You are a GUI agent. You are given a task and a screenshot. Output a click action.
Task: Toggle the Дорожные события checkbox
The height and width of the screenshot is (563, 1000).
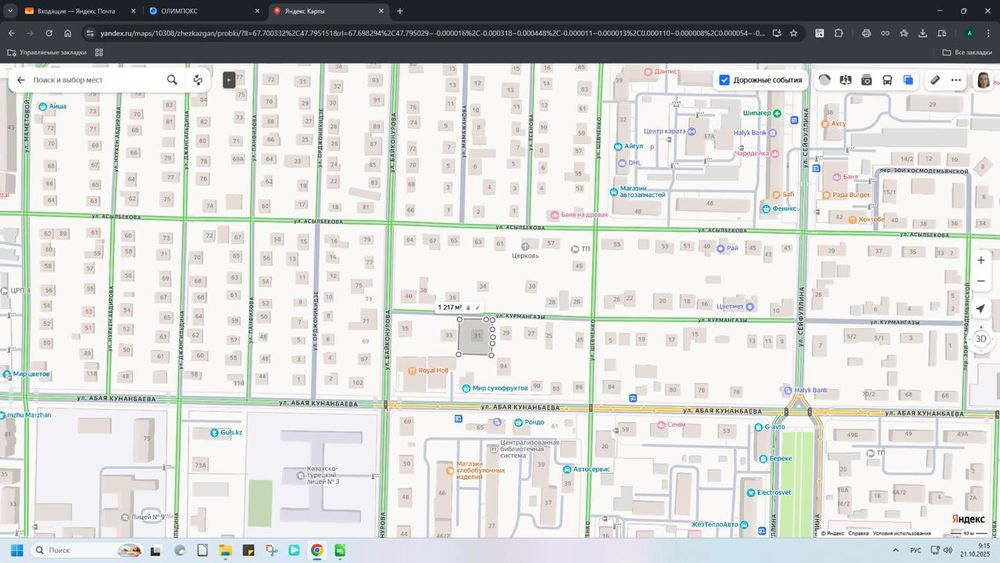pyautogui.click(x=725, y=80)
